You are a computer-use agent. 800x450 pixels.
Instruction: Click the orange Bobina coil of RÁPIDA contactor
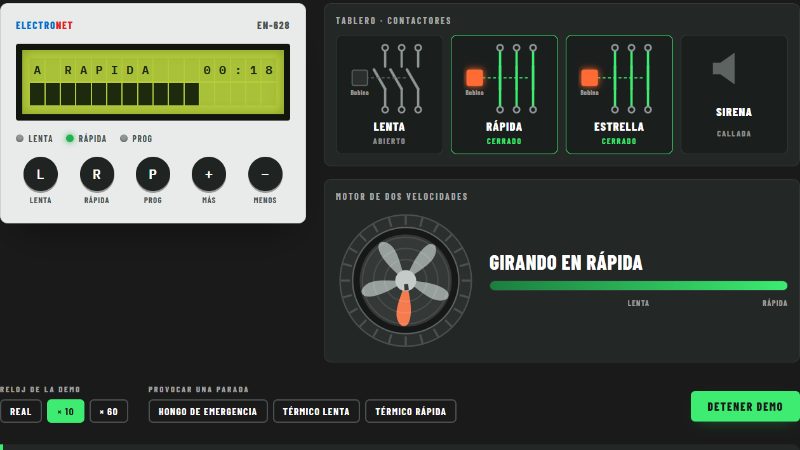(x=474, y=78)
